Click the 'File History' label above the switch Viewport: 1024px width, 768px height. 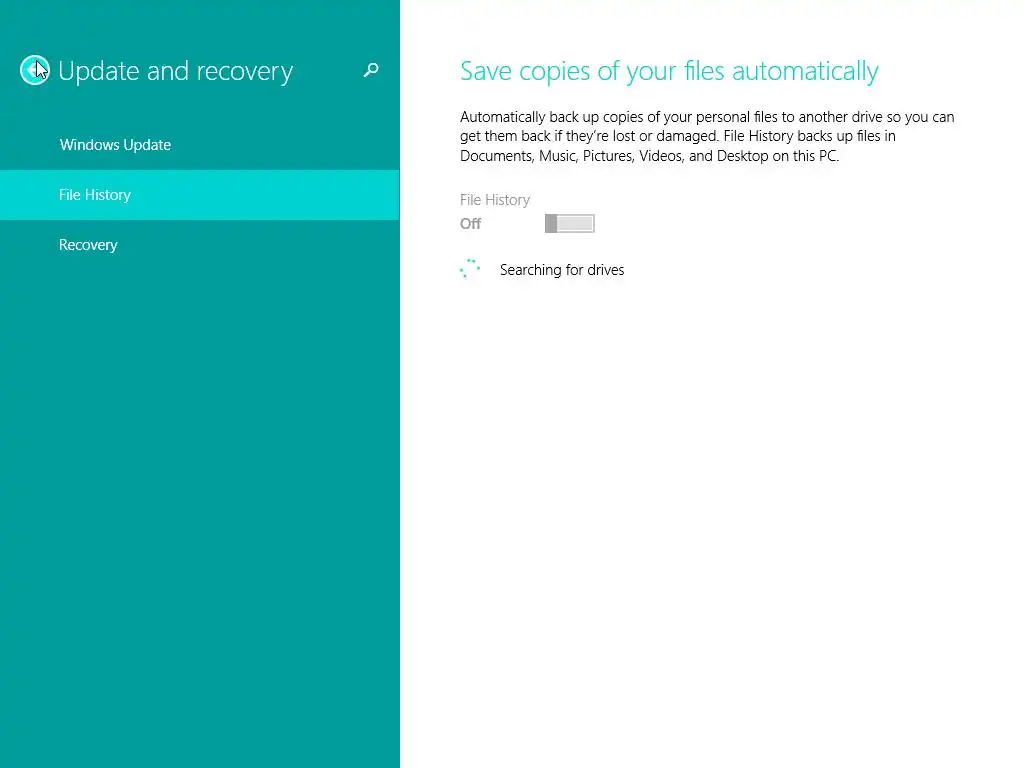point(494,200)
